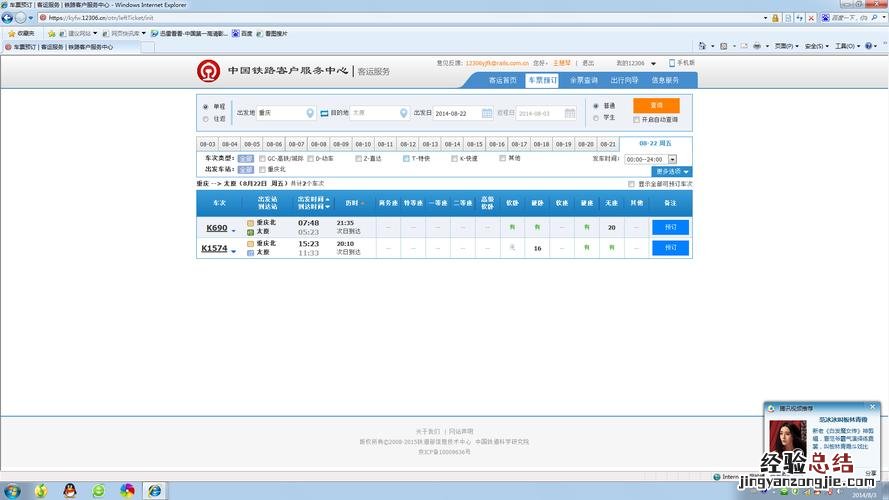
Task: Click the swap stations icon before 目的地
Action: (324, 113)
